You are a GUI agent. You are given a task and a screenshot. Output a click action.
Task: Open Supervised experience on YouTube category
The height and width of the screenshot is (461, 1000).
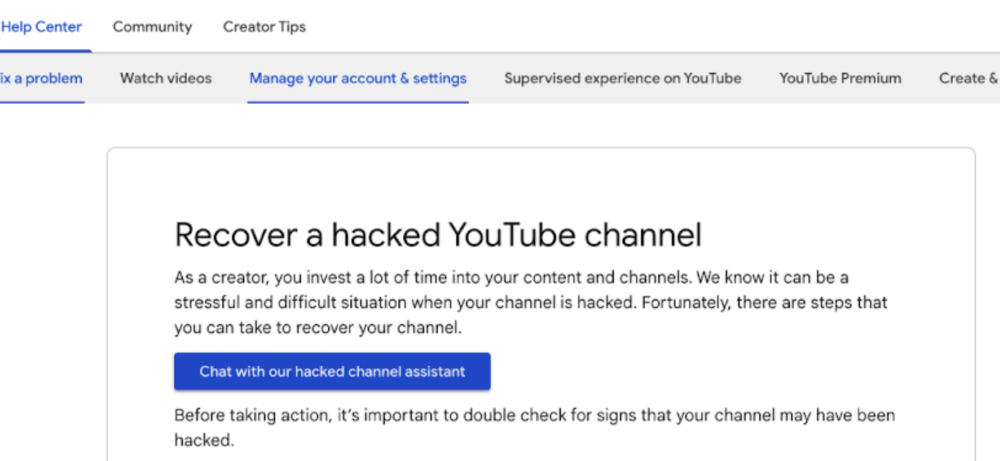point(622,79)
